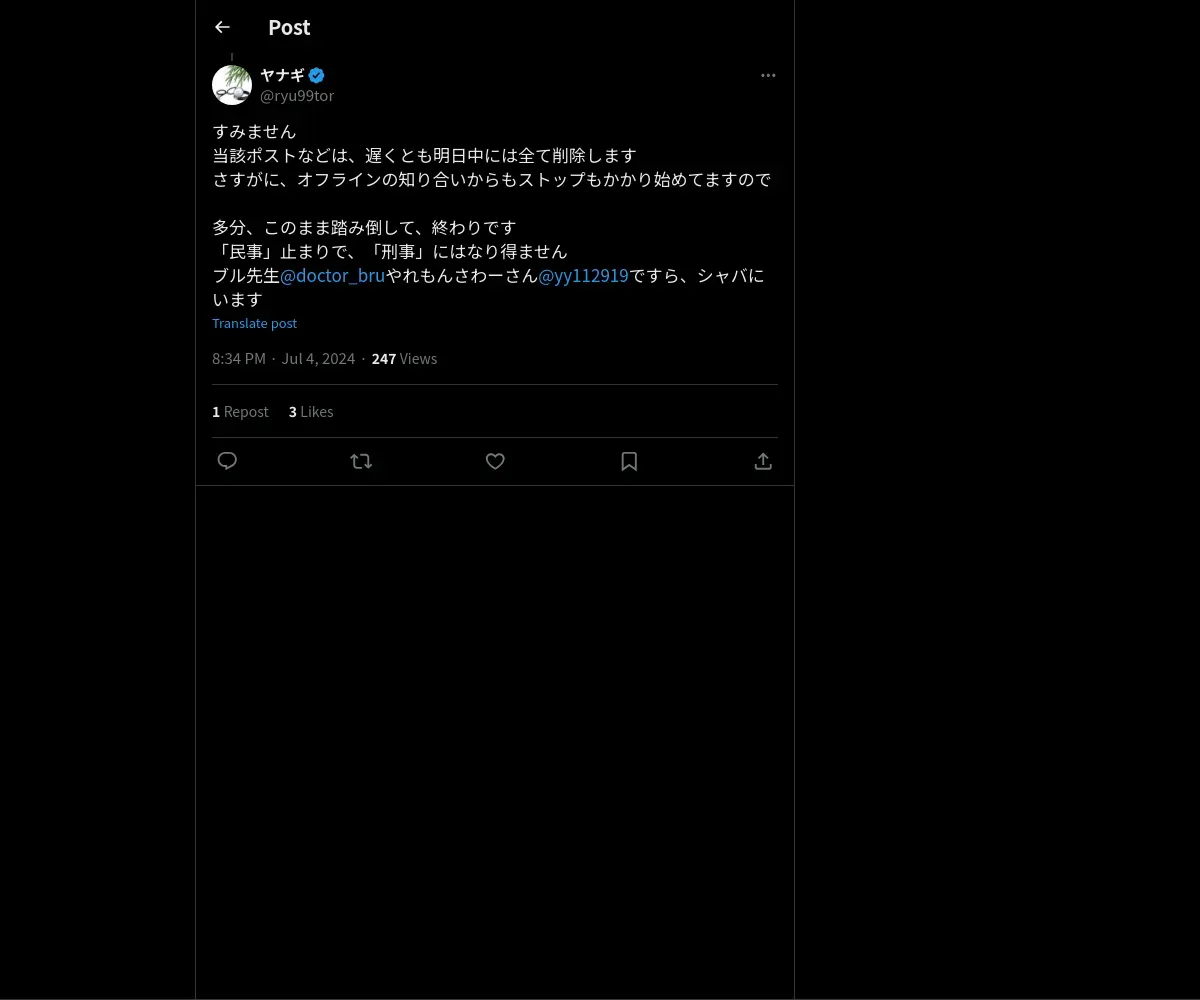View the 247 Views analytics
Image resolution: width=1200 pixels, height=1000 pixels.
(404, 358)
